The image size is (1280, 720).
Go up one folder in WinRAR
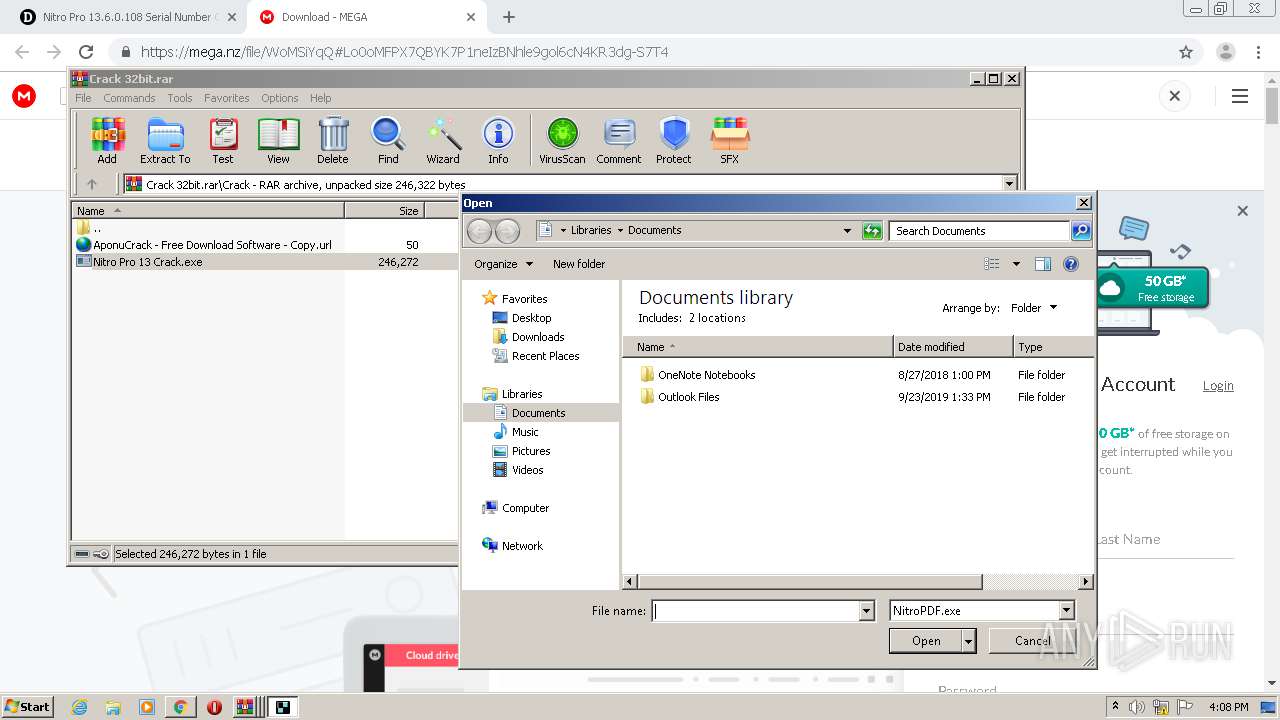click(92, 184)
